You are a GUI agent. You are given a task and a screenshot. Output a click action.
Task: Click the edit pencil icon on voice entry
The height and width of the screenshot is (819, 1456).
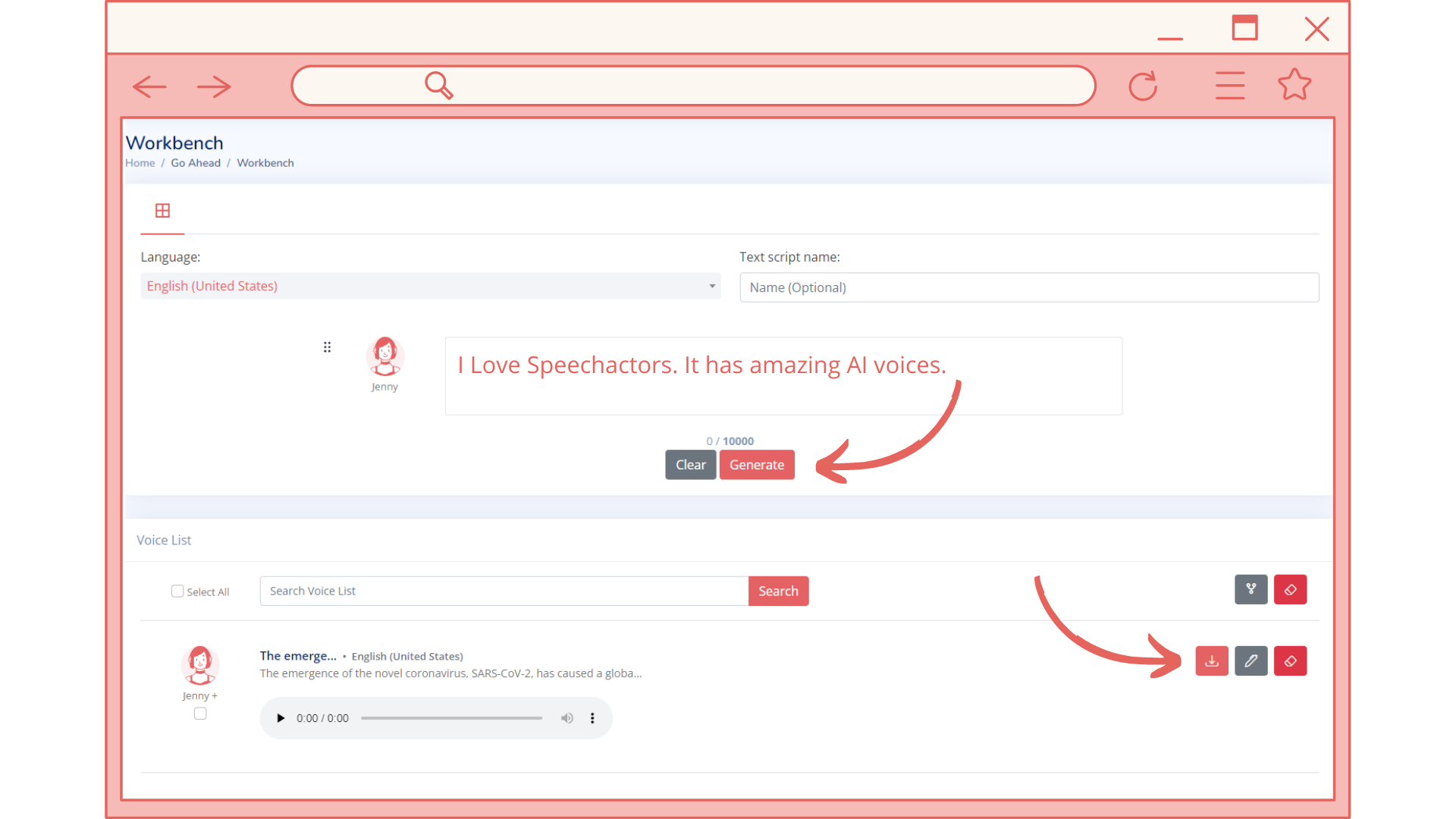click(x=1250, y=661)
